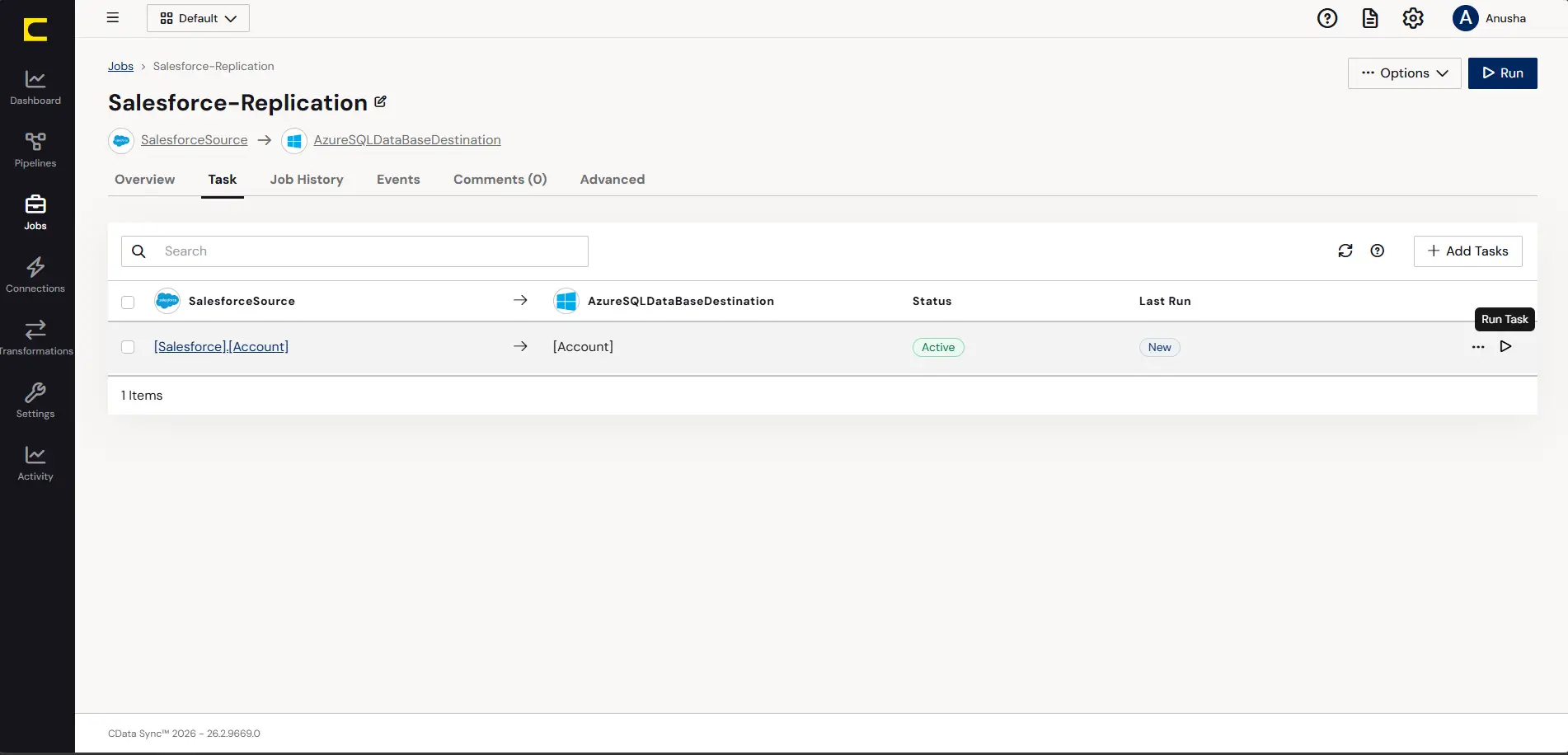Open the documentation page icon
Screen dimensions: 1568x755
point(1370,18)
